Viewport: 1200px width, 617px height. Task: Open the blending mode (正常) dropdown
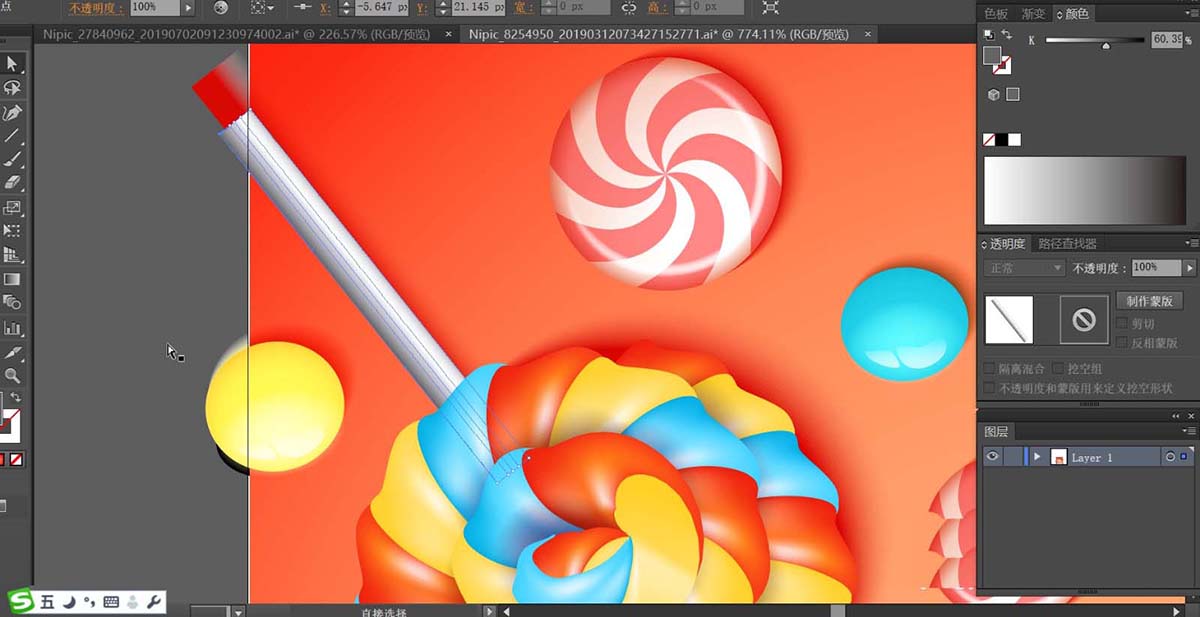pos(1024,268)
